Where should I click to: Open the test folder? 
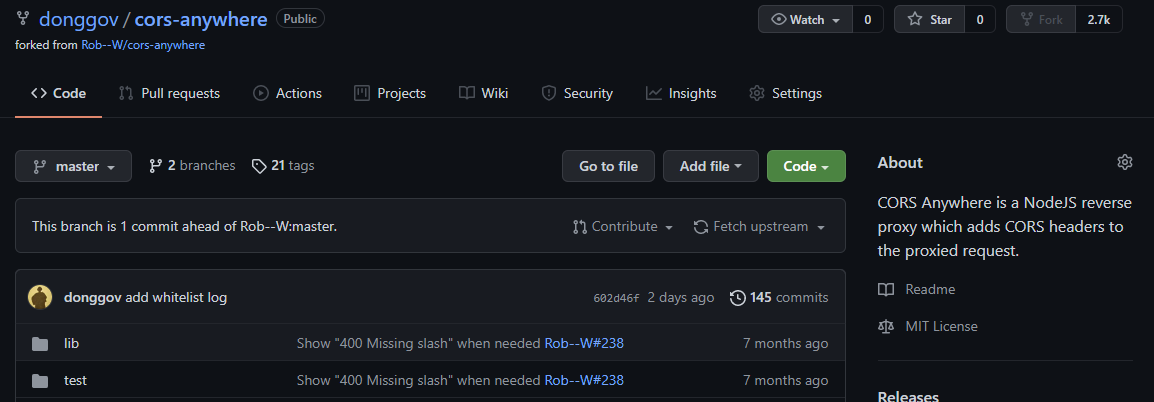75,380
